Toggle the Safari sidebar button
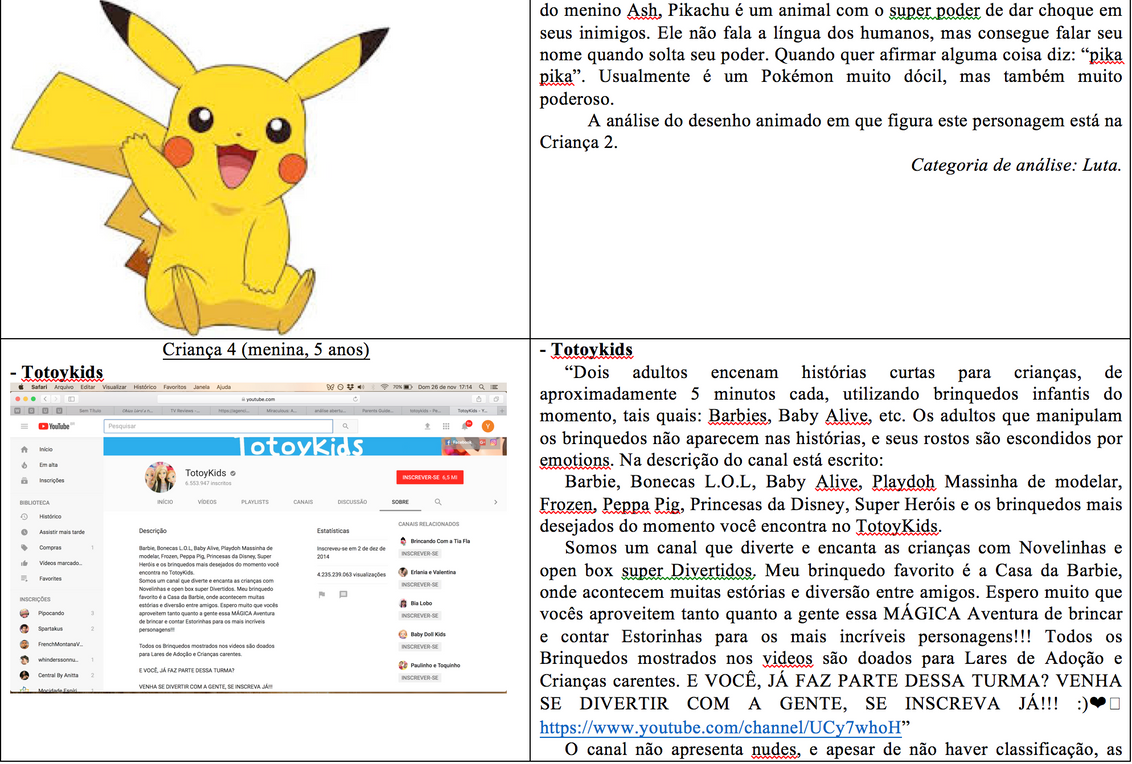Viewport: 1132px width, 764px height. [71, 399]
